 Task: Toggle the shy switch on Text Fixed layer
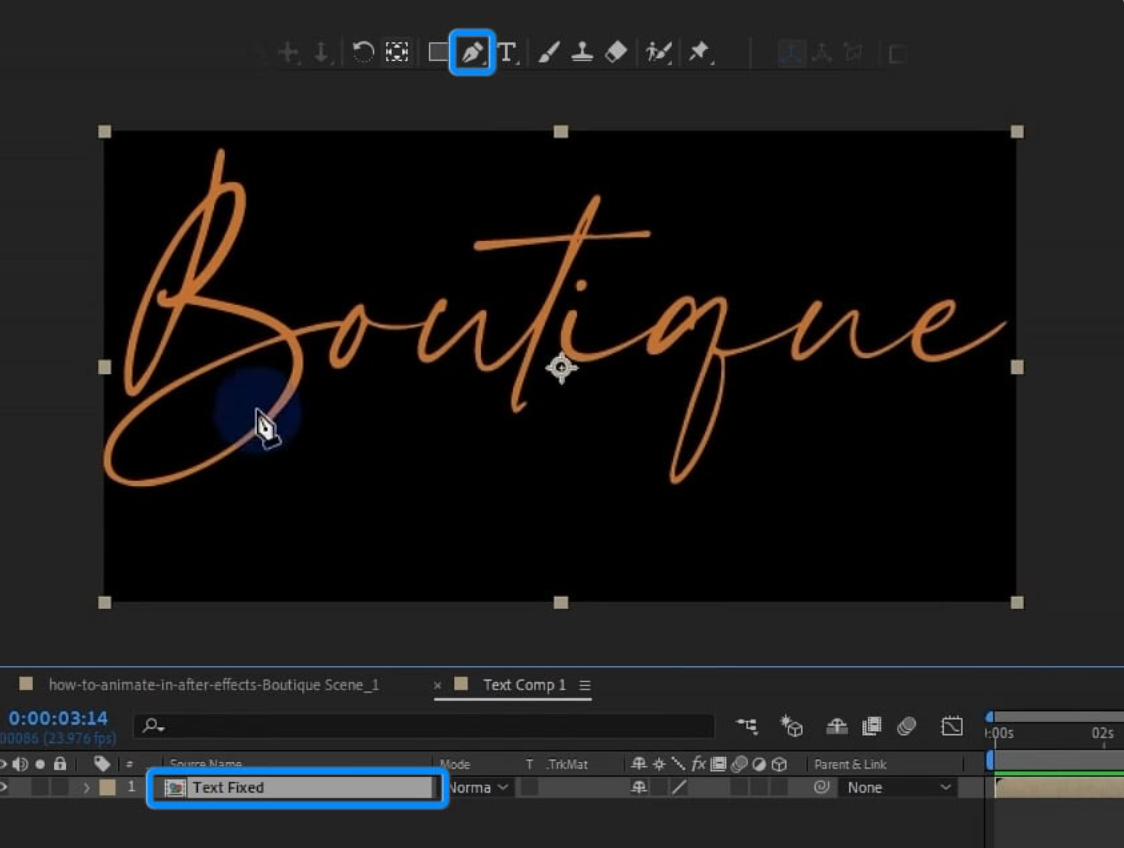(x=638, y=787)
